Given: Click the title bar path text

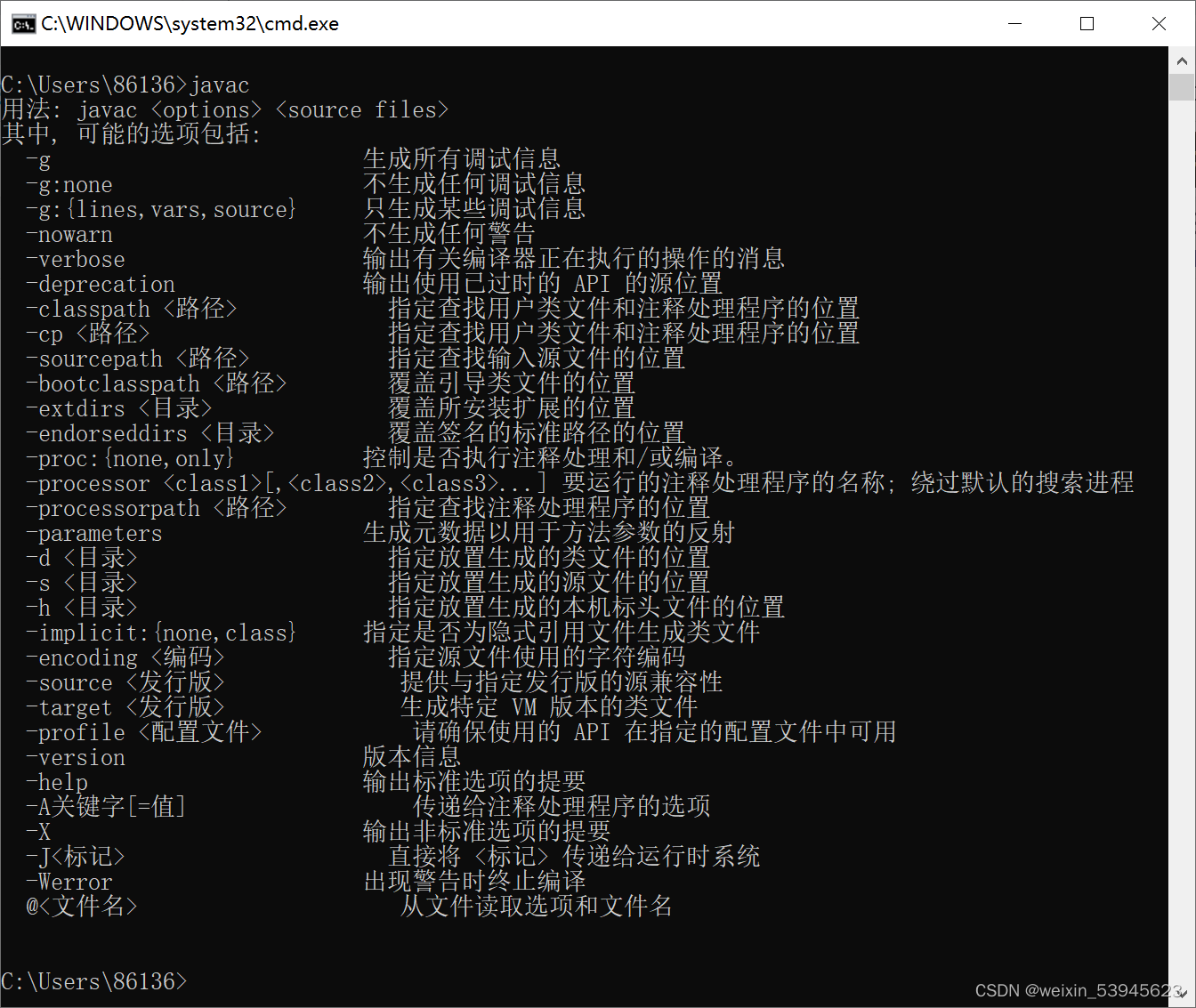Looking at the screenshot, I should click(188, 23).
